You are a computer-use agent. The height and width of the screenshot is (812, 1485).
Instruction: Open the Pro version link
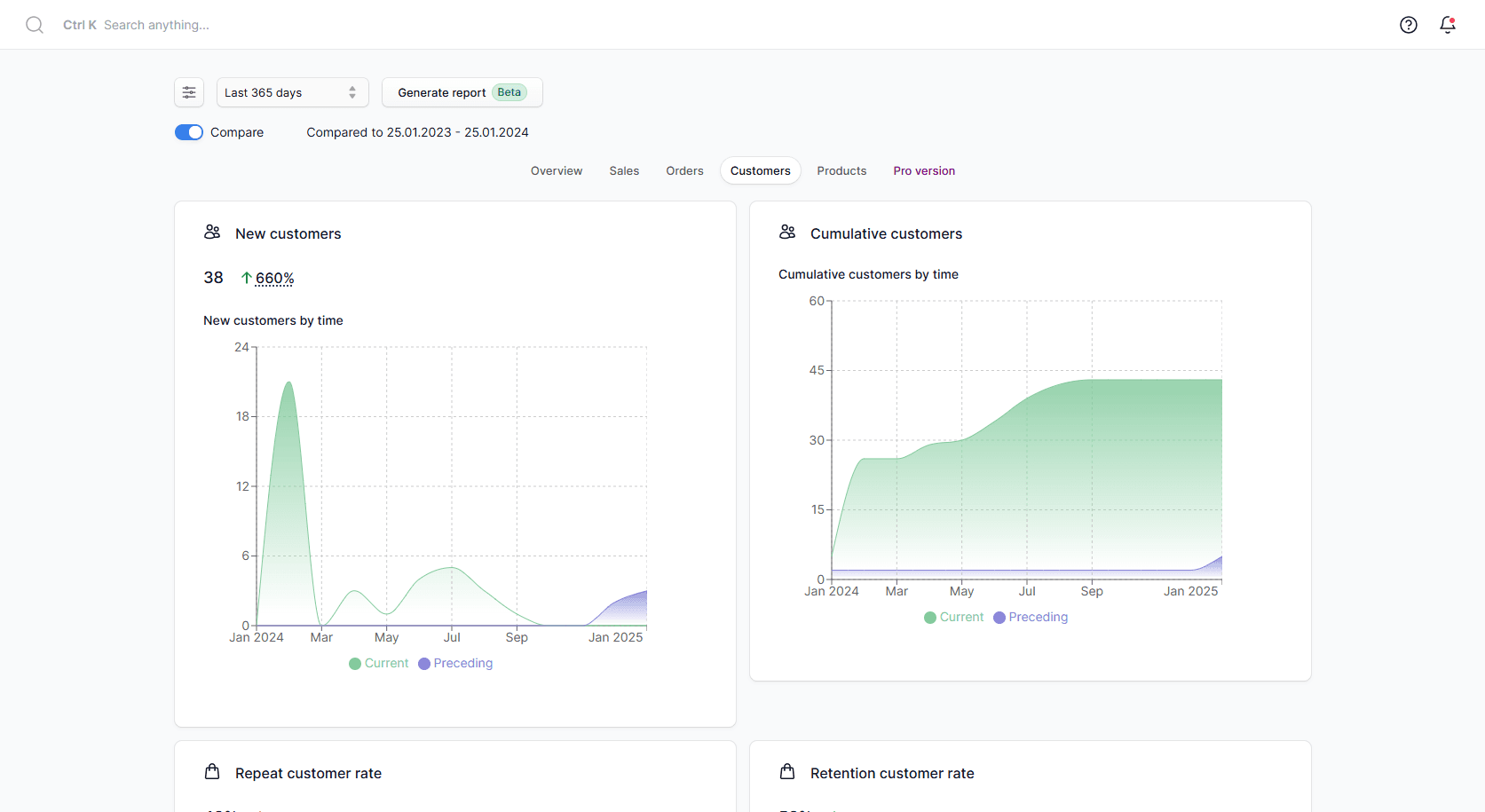(924, 170)
